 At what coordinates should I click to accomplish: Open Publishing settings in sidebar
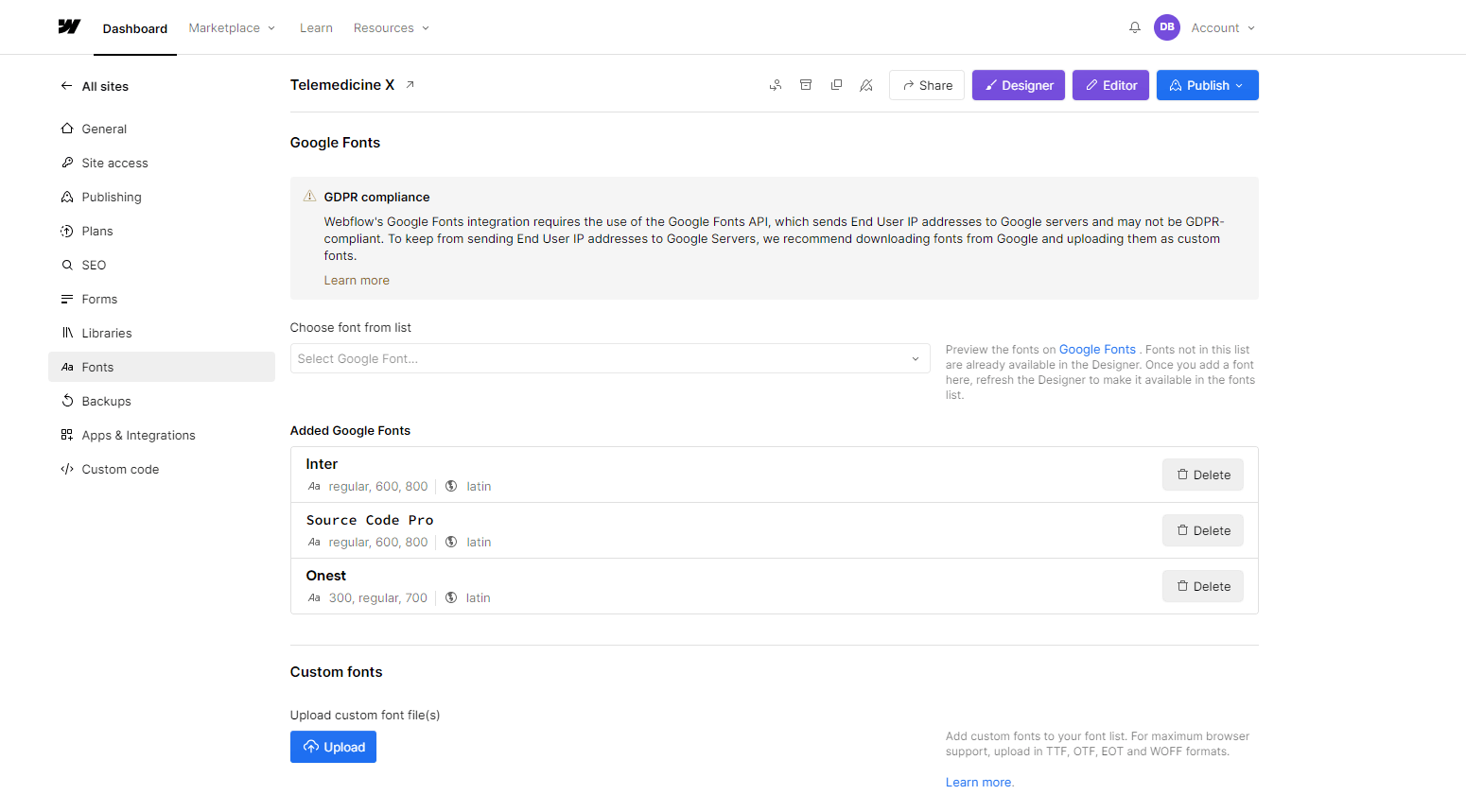[x=162, y=197]
